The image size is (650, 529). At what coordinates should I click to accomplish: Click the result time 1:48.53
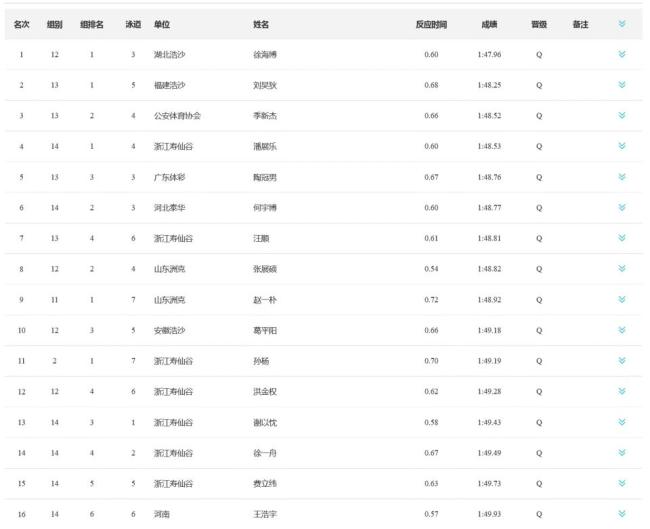(x=489, y=146)
